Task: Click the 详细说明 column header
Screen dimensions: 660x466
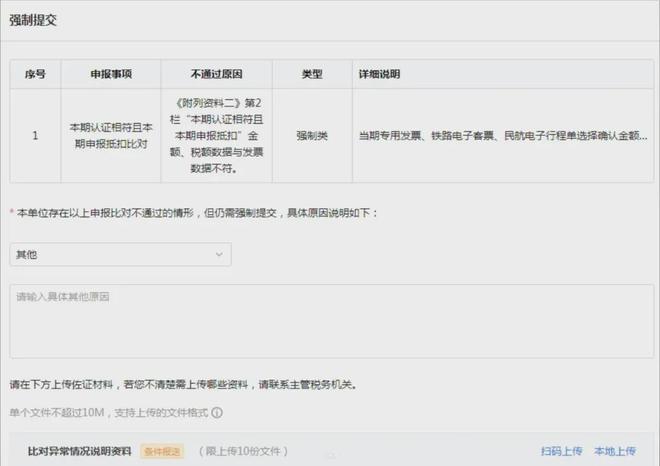Action: (x=503, y=74)
